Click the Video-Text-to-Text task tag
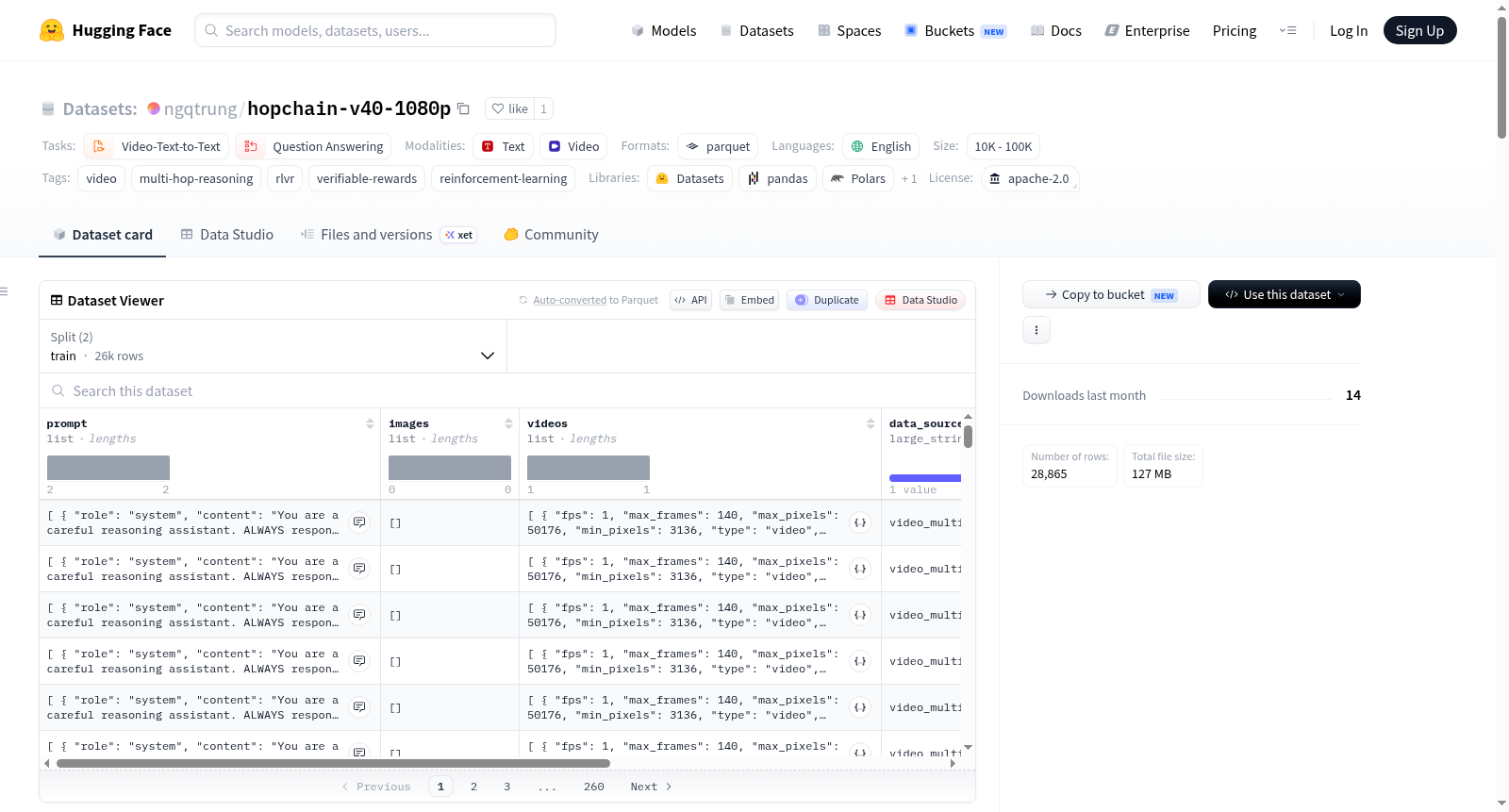1509x812 pixels. (156, 146)
